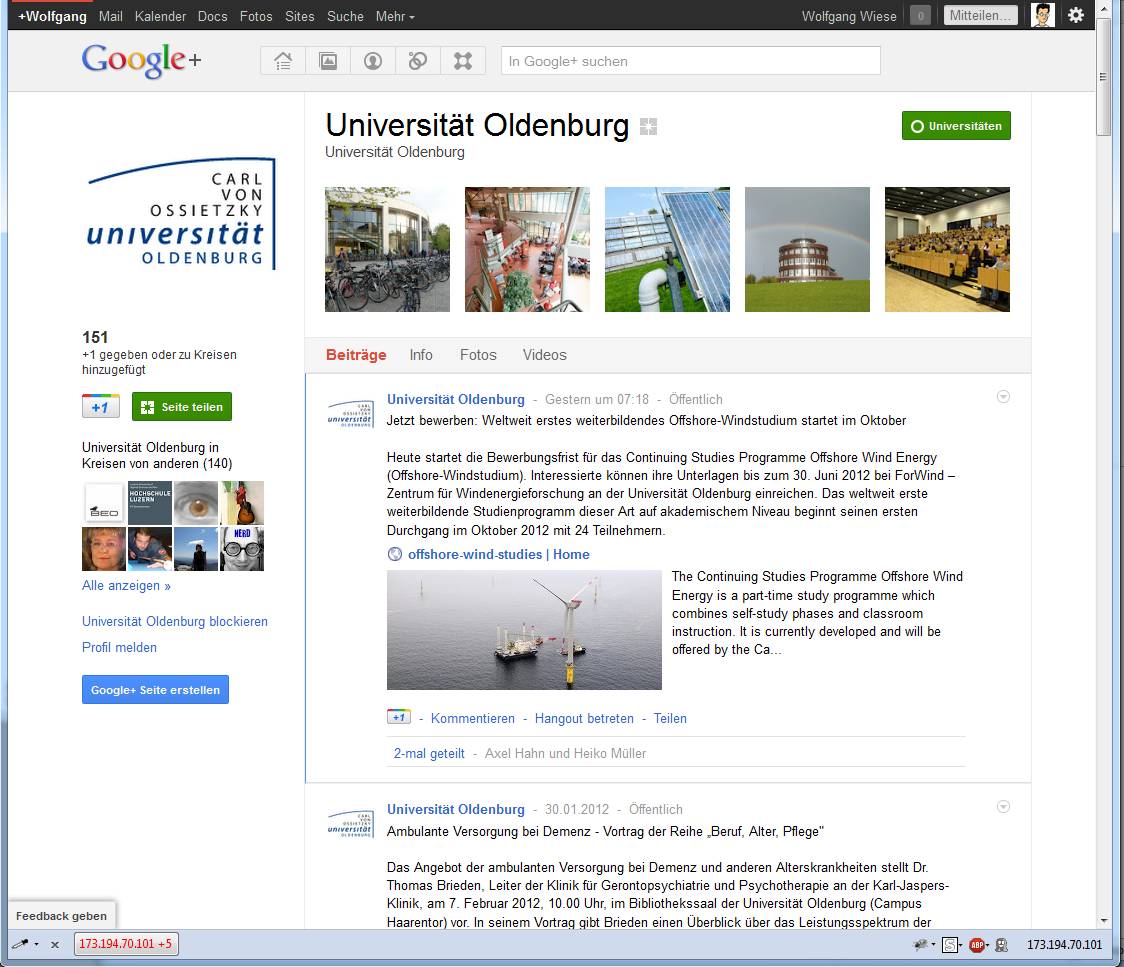Open the eyedropper dropdown arrow in status bar
The width and height of the screenshot is (1124, 967).
tap(37, 945)
